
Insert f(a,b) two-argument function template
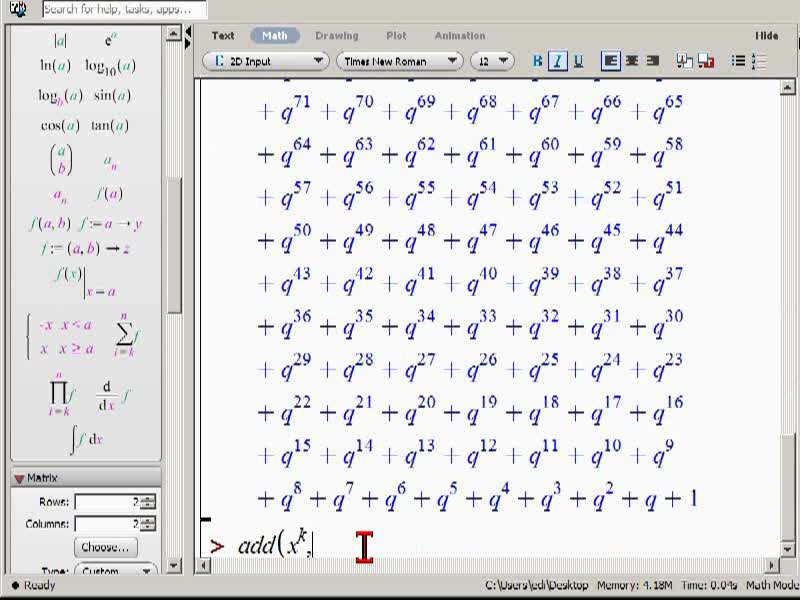click(49, 223)
